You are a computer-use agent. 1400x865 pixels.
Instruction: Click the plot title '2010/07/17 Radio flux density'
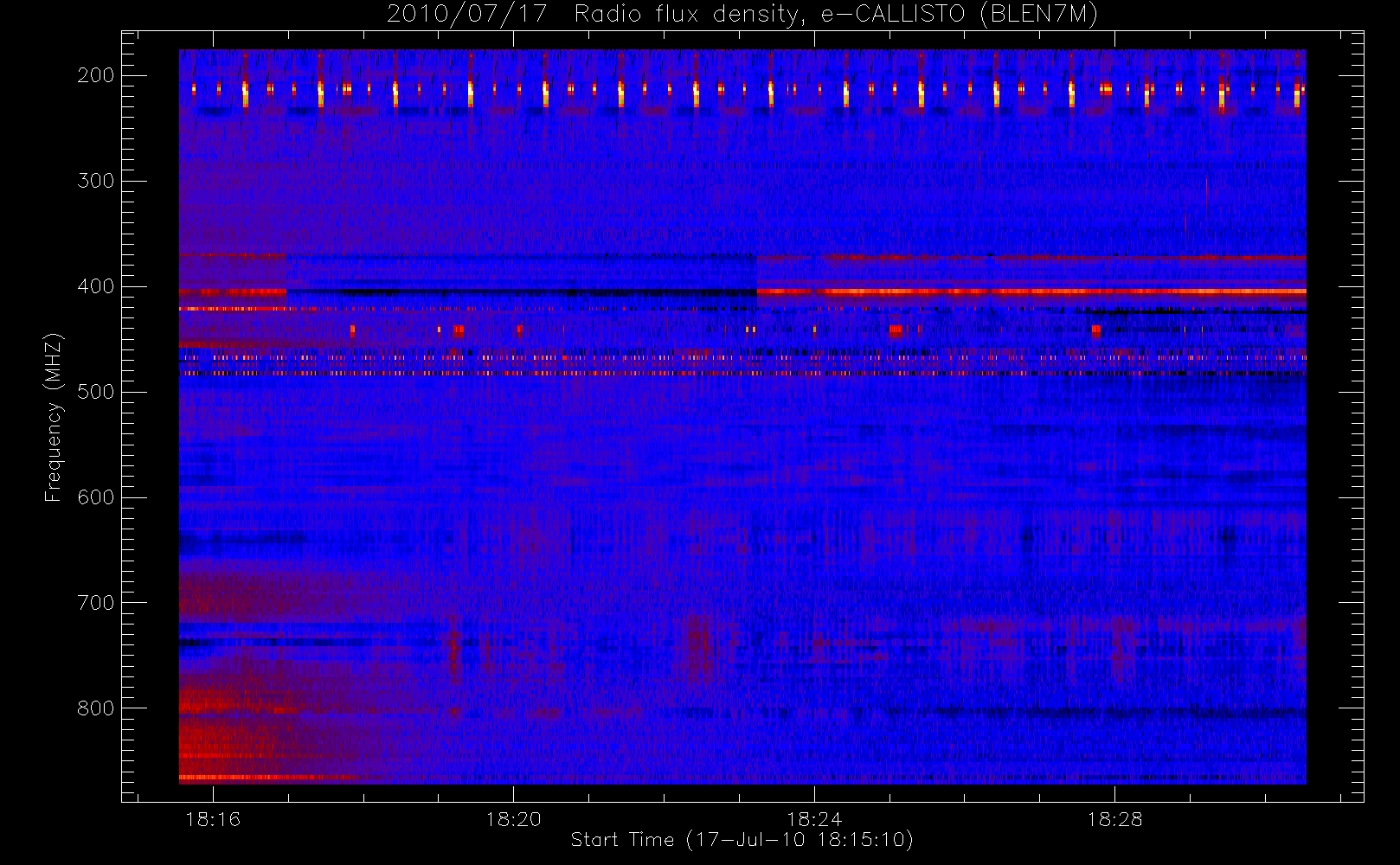click(742, 15)
